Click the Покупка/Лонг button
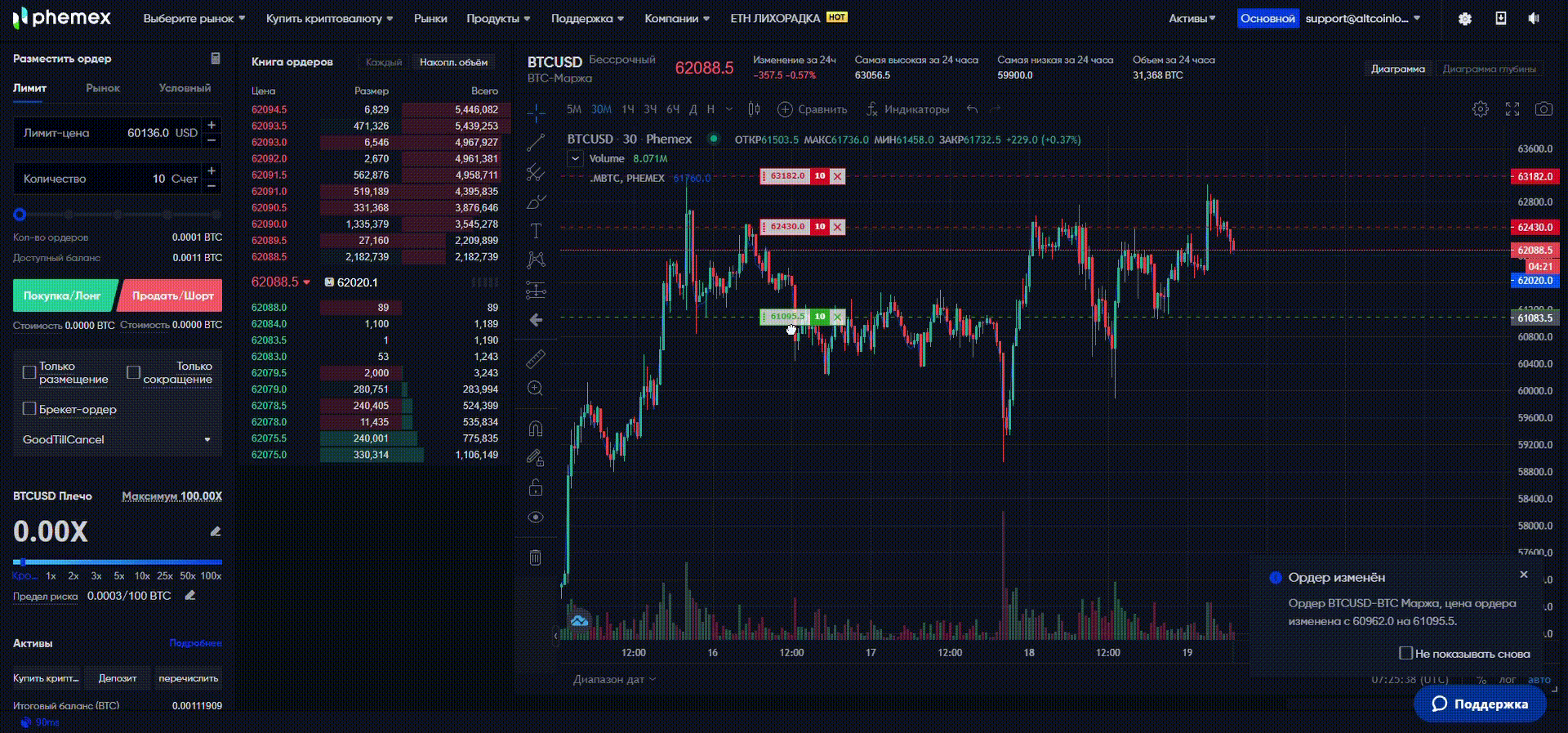 [x=64, y=295]
